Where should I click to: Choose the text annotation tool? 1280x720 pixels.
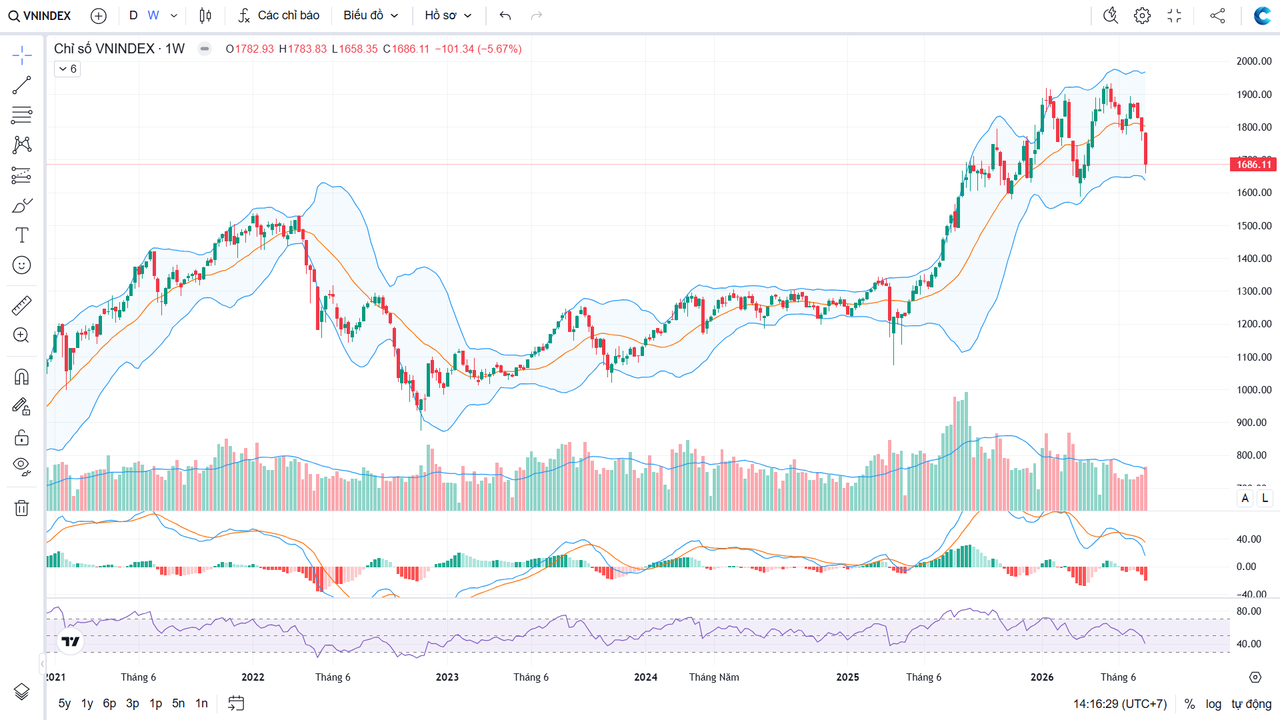pyautogui.click(x=21, y=235)
